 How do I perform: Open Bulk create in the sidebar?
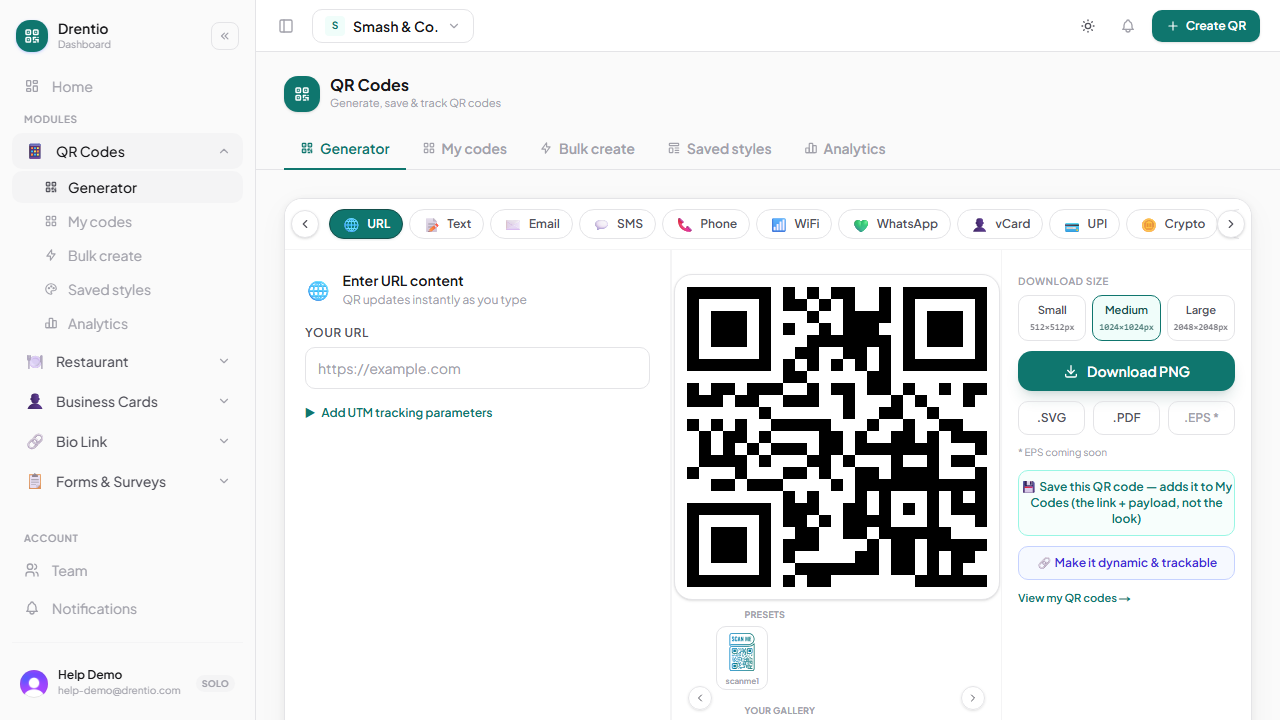pos(127,256)
